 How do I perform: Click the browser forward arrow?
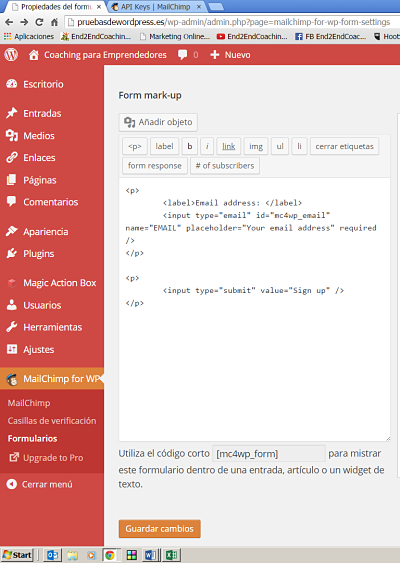pos(24,22)
